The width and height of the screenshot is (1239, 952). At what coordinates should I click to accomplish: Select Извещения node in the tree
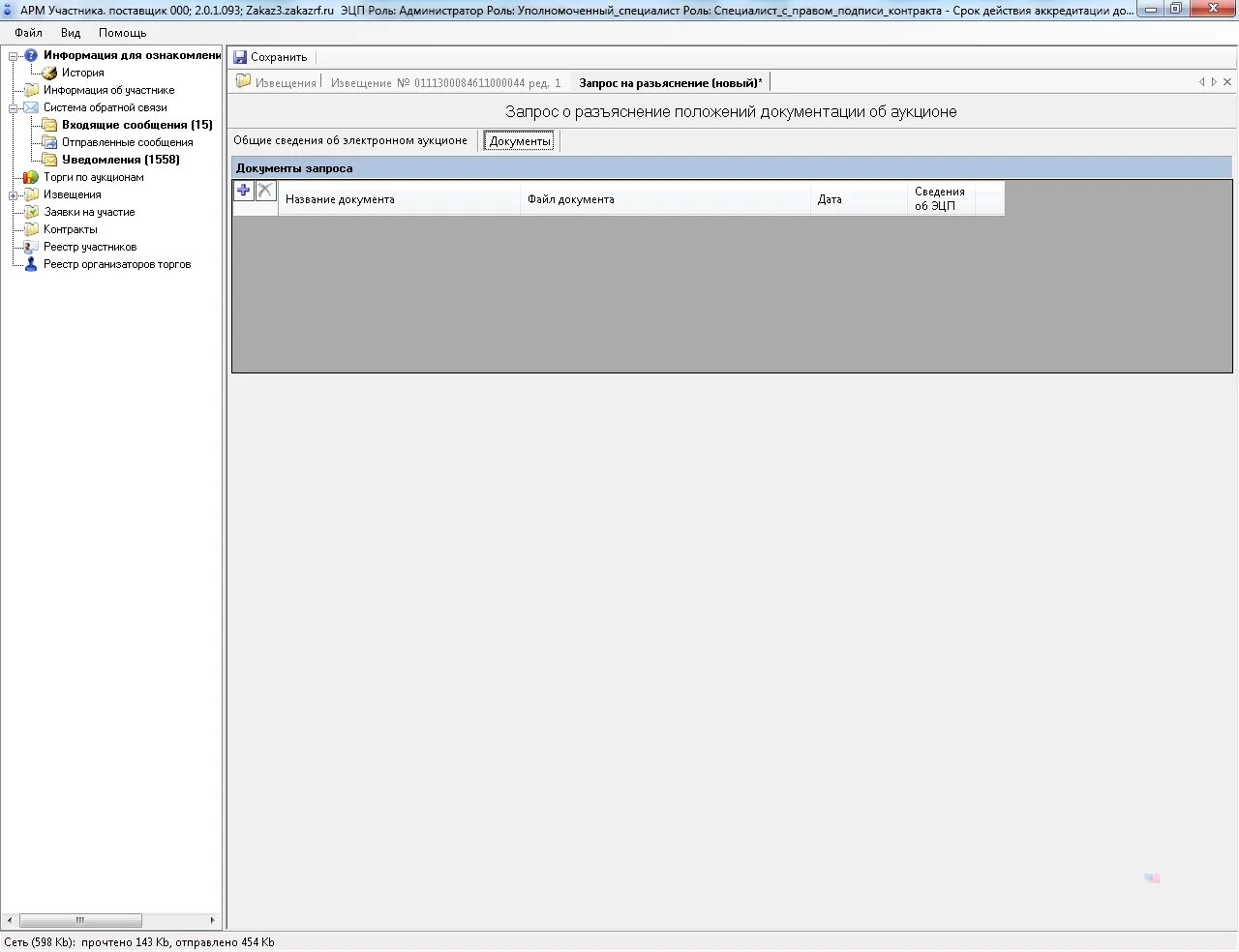(x=72, y=194)
